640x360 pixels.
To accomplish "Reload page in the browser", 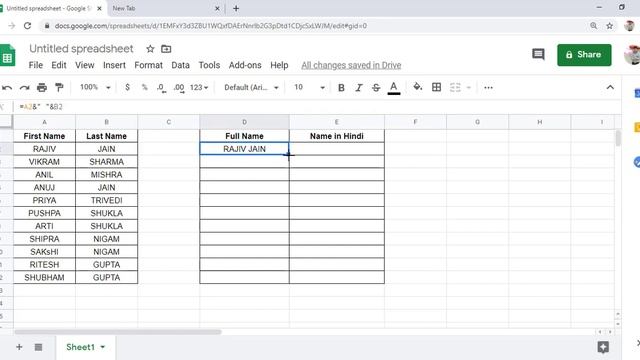I will tap(27, 26).
